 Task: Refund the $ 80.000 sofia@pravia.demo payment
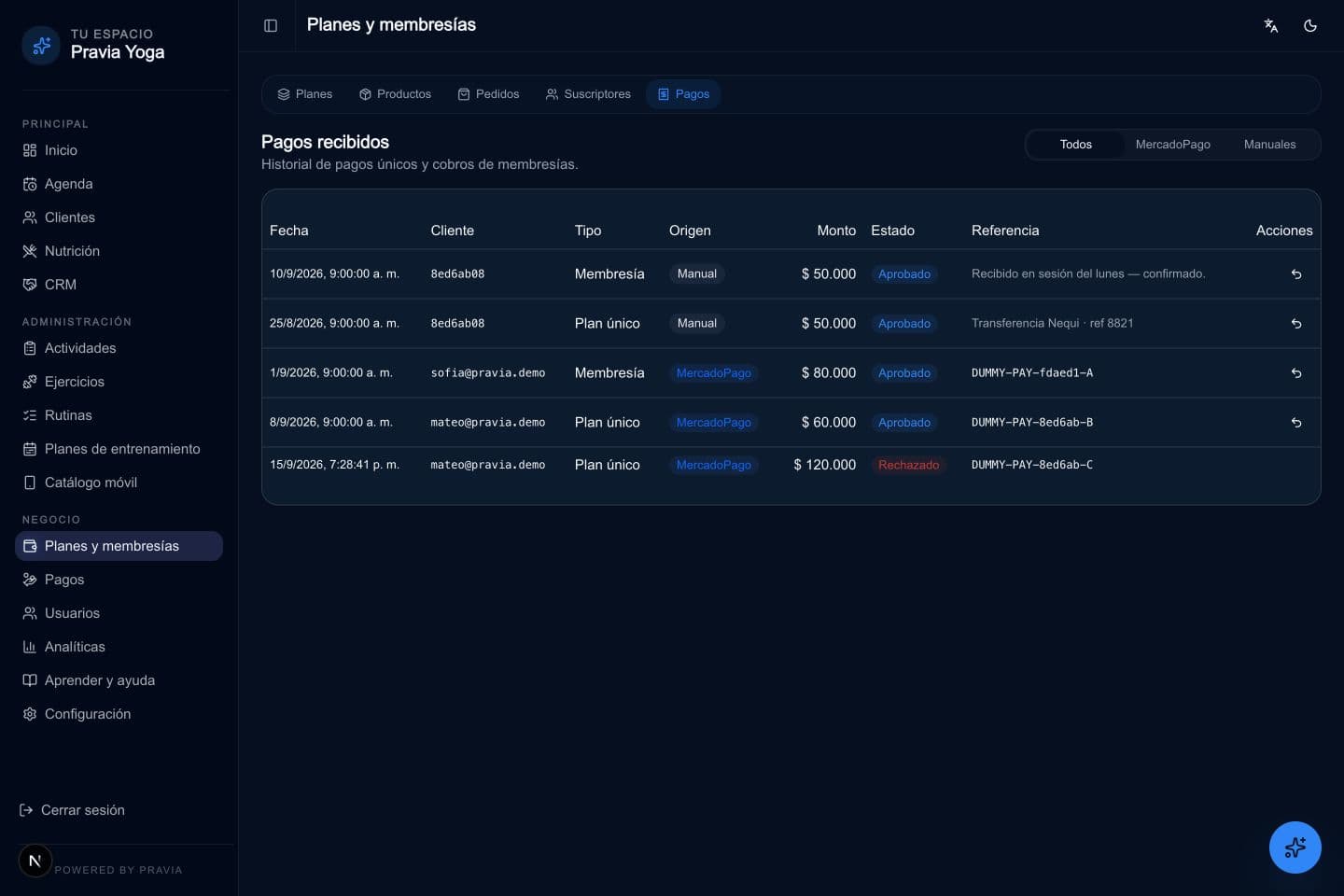point(1296,373)
